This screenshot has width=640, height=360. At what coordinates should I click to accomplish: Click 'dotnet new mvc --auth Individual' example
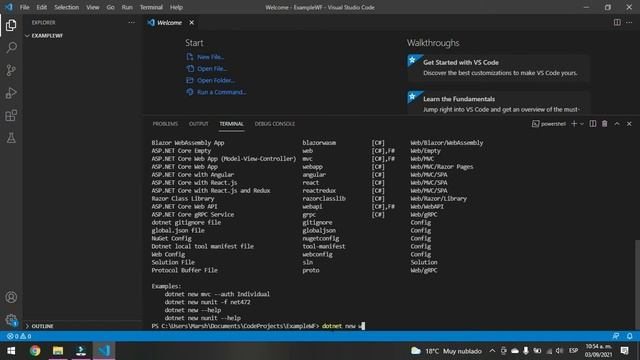coord(217,294)
